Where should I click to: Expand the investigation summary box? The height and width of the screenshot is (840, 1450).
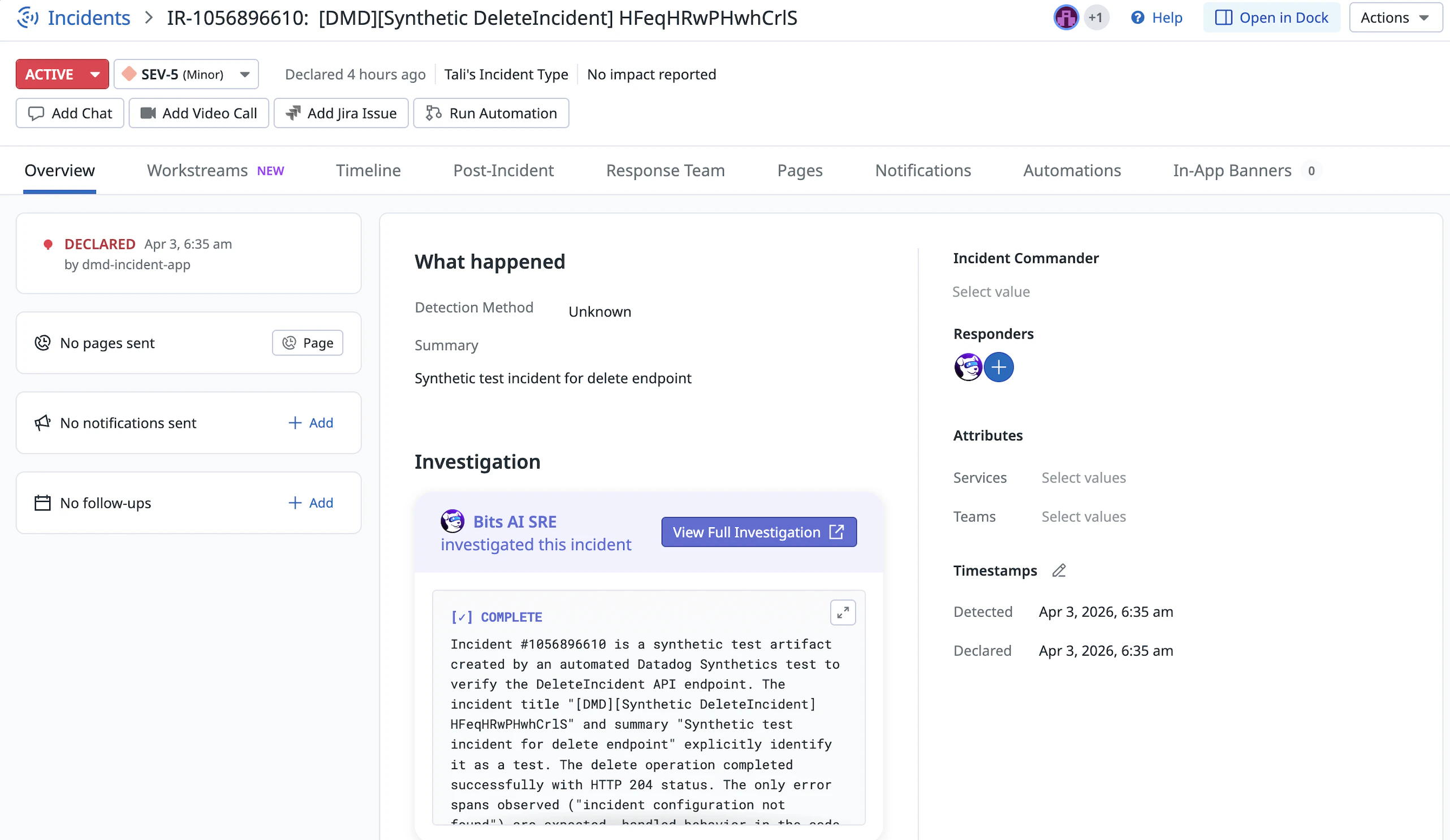coord(843,613)
